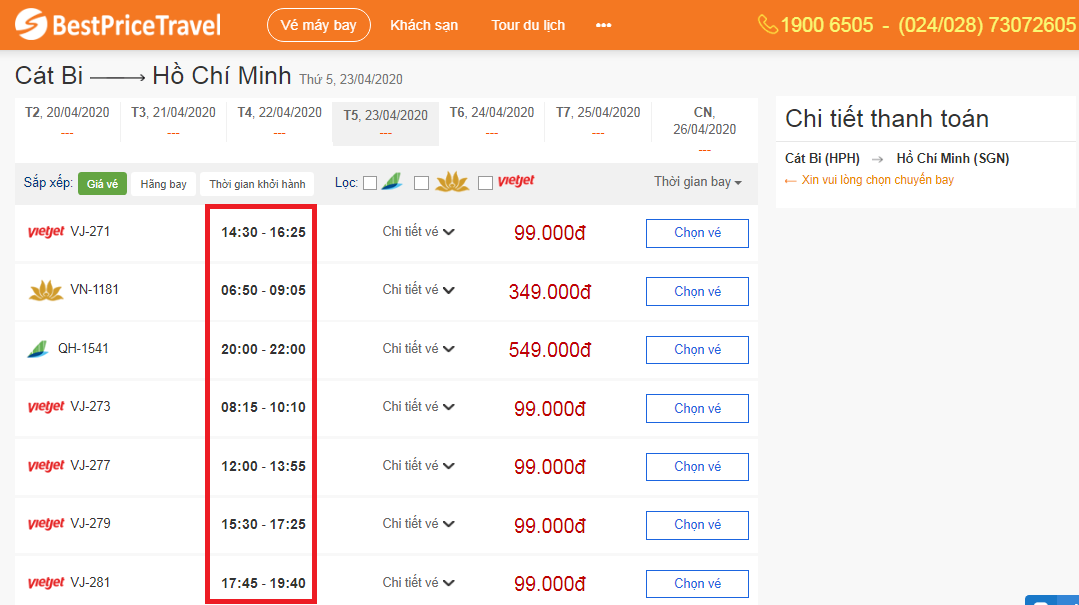Screen dimensions: 1079x605
Task: Tick the Vietjet filter checkbox
Action: click(486, 183)
